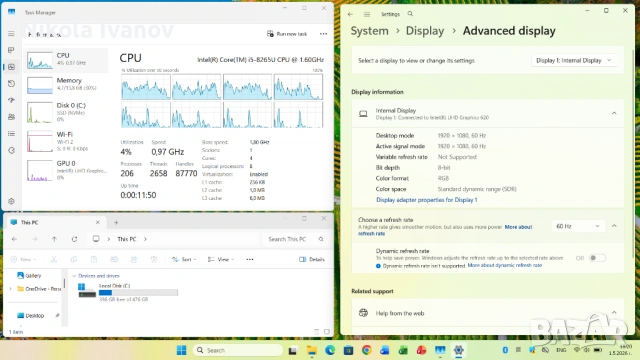Click Settings window vertical scrollbar
This screenshot has height=360, width=640.
pos(633,153)
